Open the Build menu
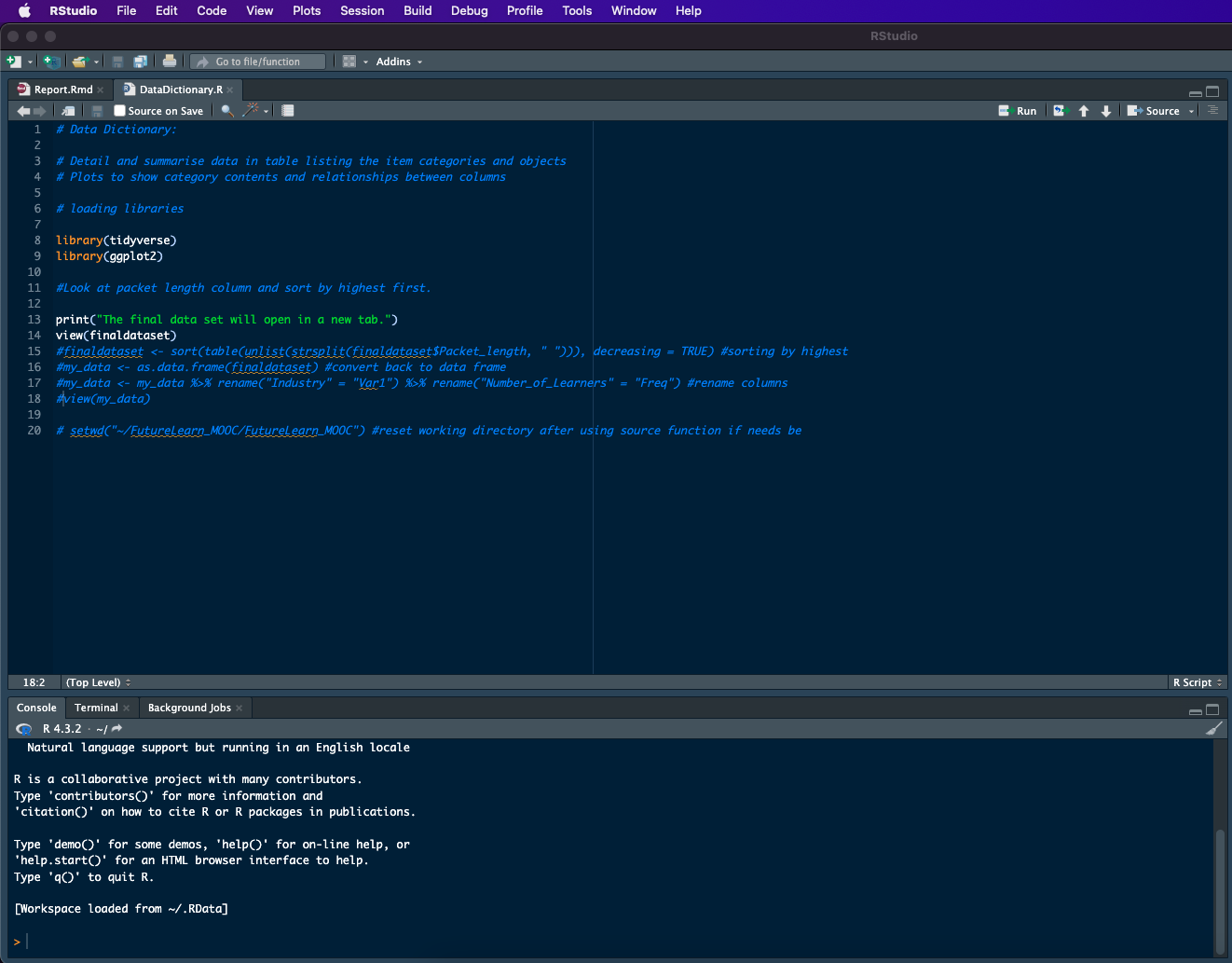 click(x=418, y=10)
